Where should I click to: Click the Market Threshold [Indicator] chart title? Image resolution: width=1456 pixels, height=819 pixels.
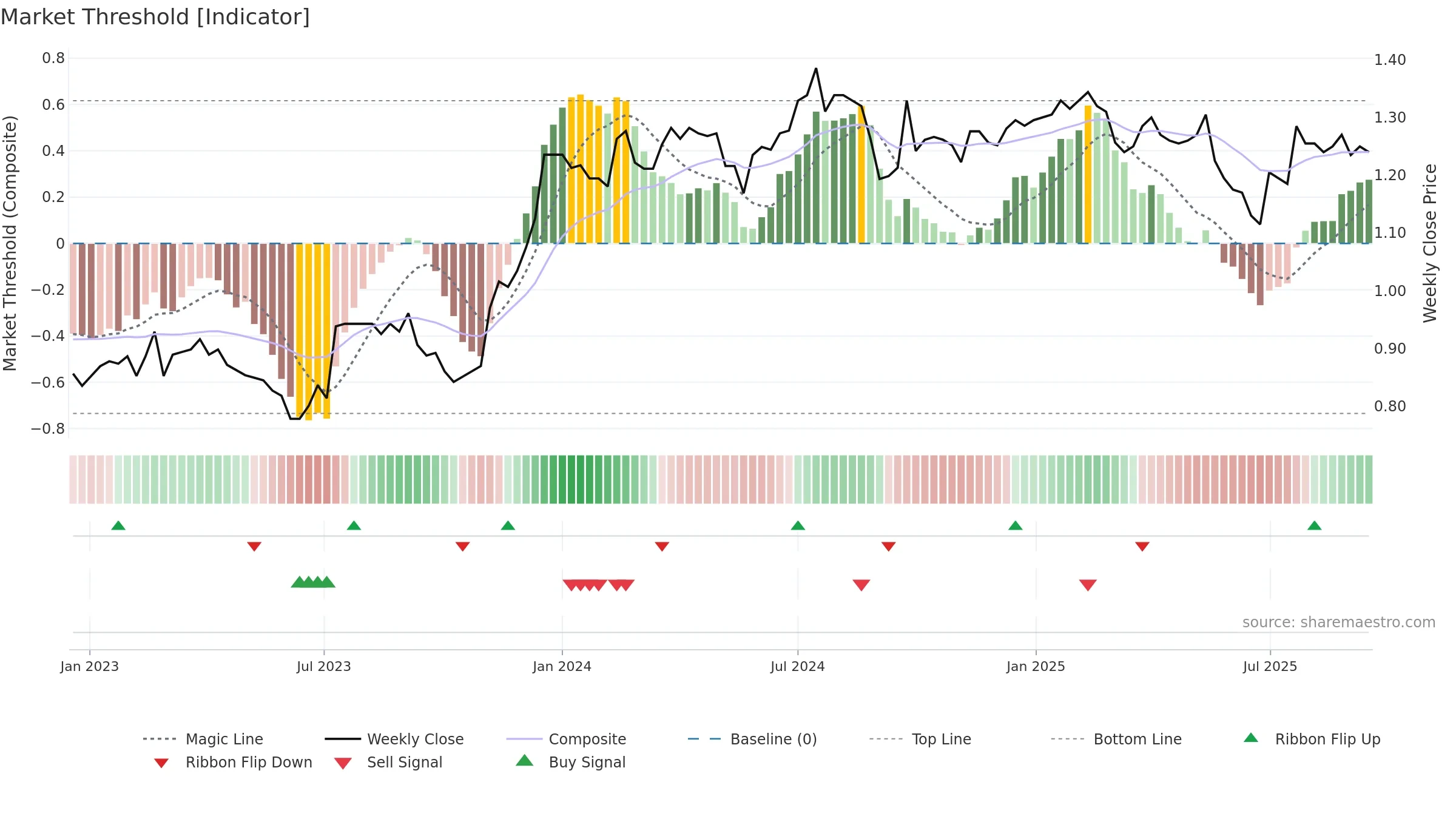[155, 17]
